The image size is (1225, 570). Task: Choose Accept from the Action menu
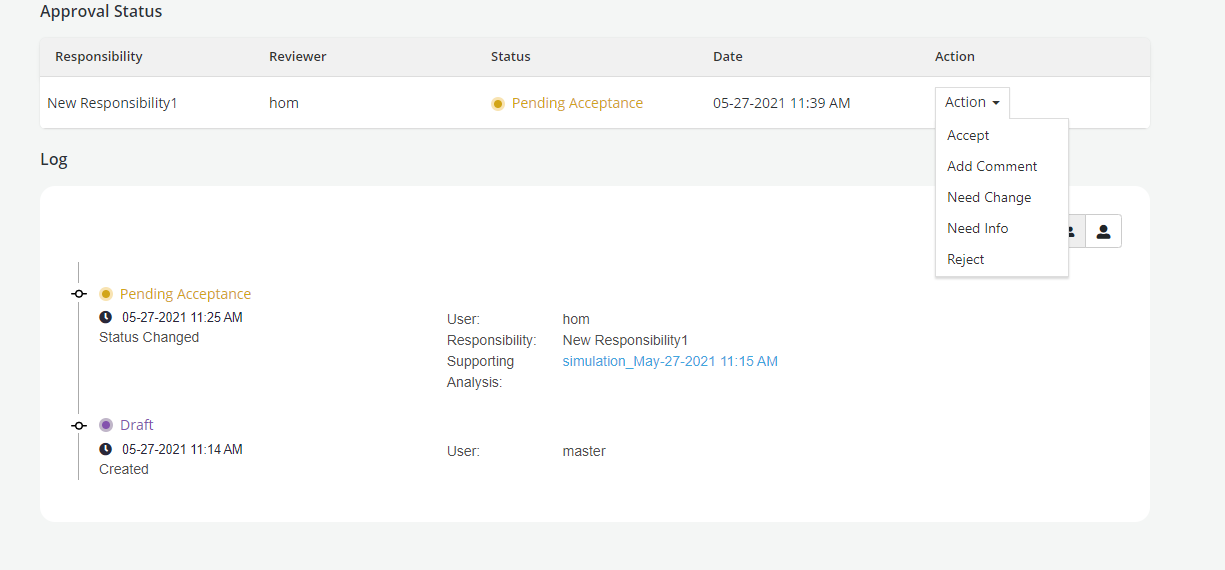[x=968, y=135]
